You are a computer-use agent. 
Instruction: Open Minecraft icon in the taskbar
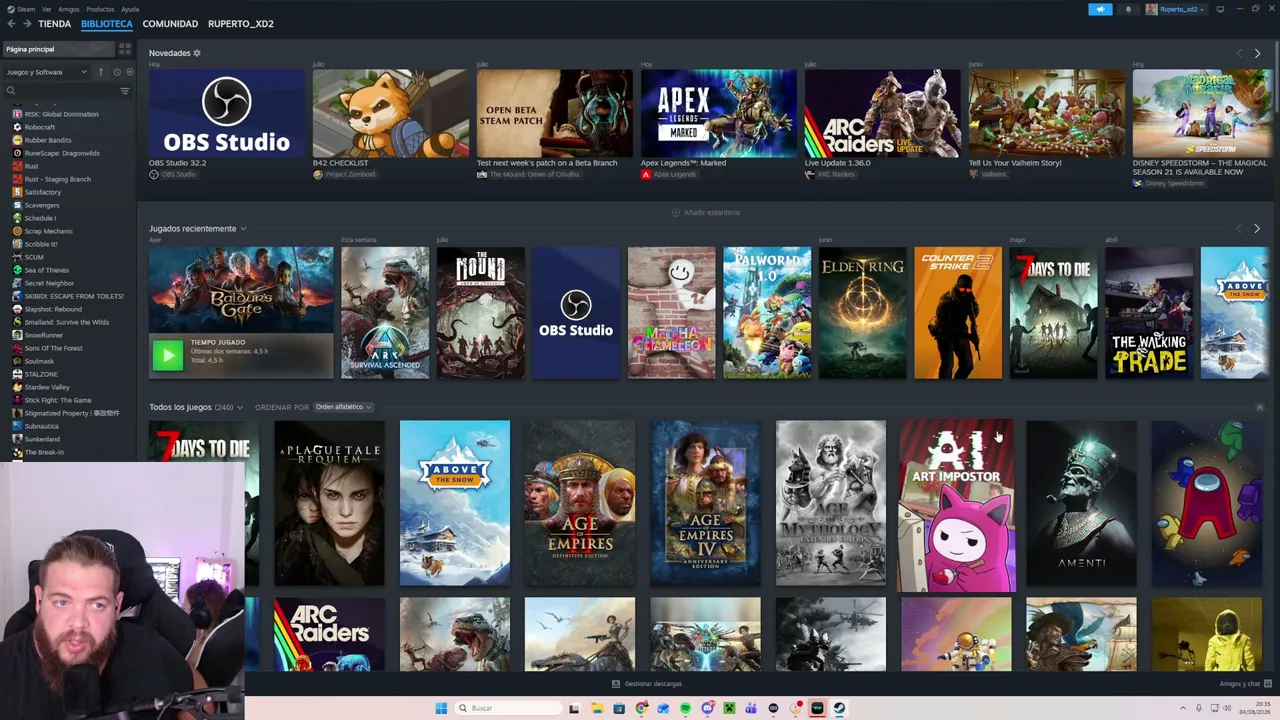tap(729, 708)
